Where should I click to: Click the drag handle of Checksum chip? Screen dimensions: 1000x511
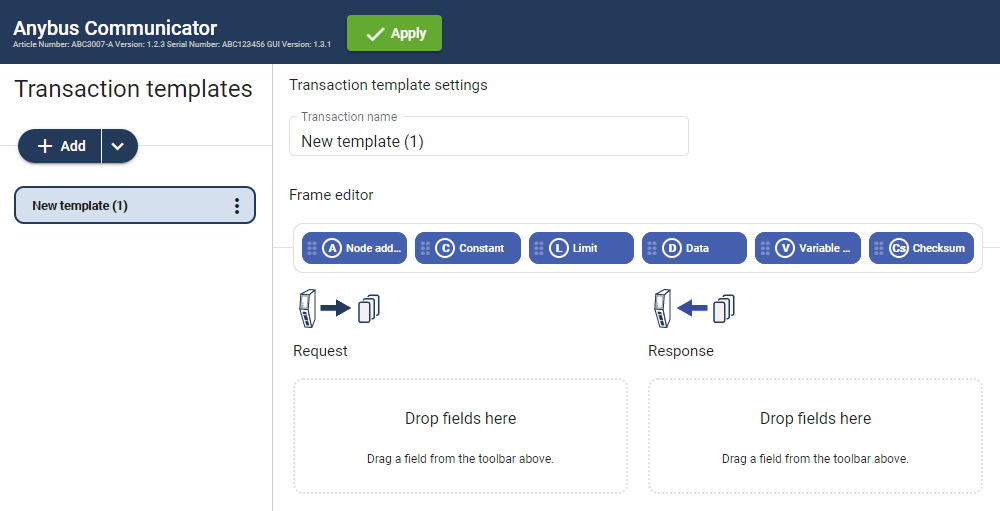click(x=879, y=248)
